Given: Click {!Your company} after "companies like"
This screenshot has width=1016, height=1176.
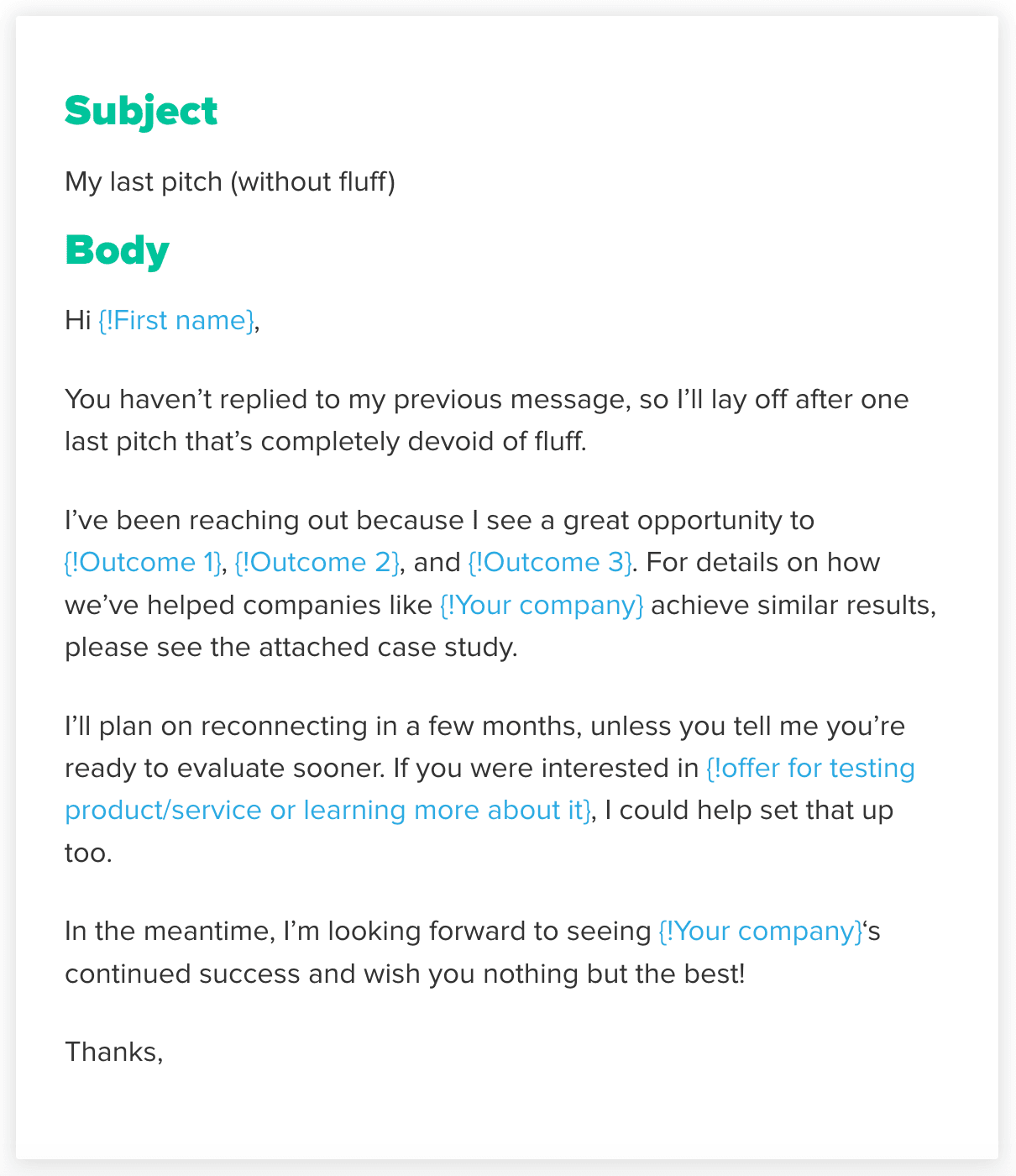Looking at the screenshot, I should 542,605.
